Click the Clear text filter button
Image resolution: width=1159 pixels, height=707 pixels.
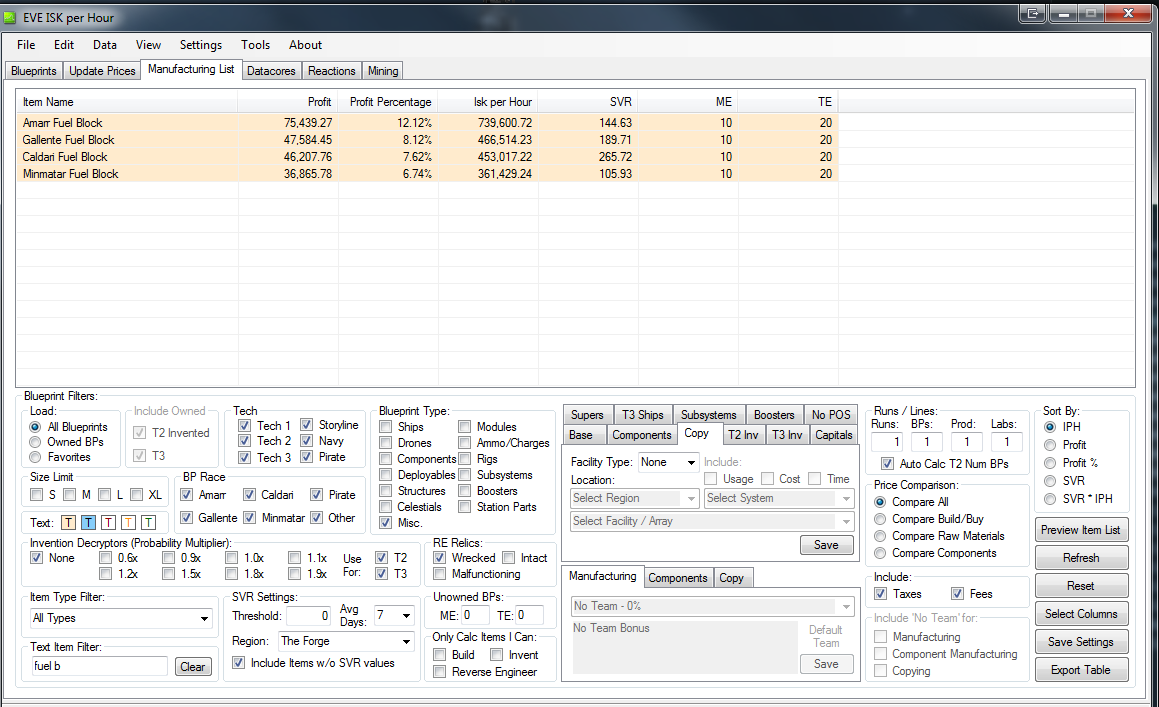click(x=193, y=666)
